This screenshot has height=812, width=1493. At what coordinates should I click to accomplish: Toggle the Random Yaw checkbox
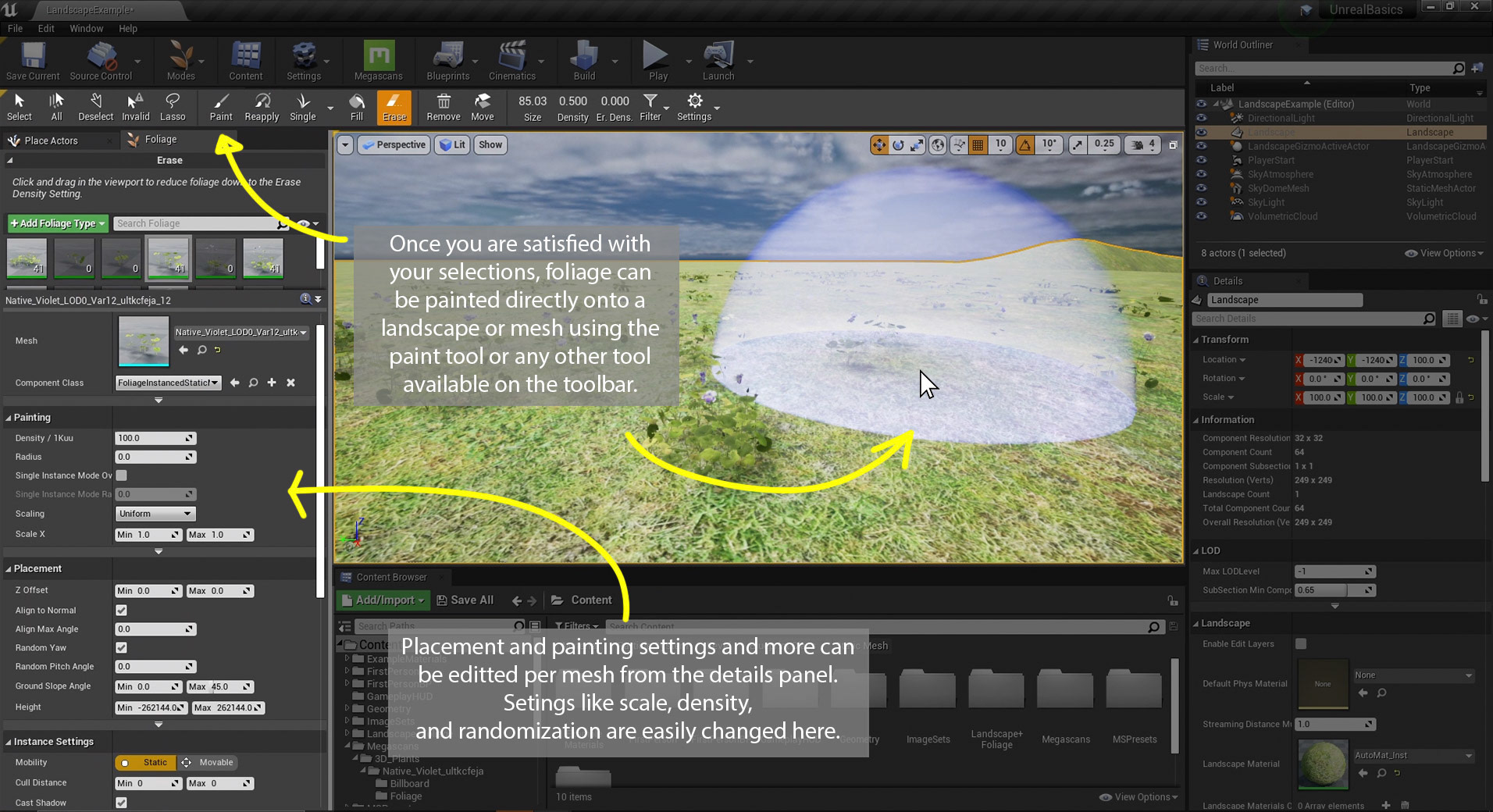121,648
